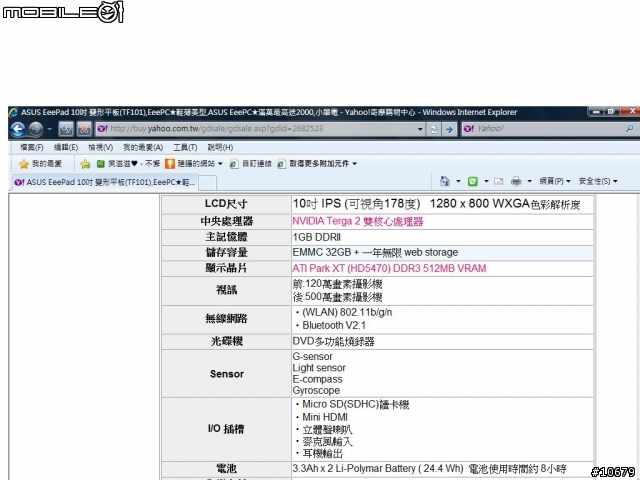The height and width of the screenshot is (480, 640).
Task: Click the (WLAN) 802.11b/g/n text
Action: point(347,312)
